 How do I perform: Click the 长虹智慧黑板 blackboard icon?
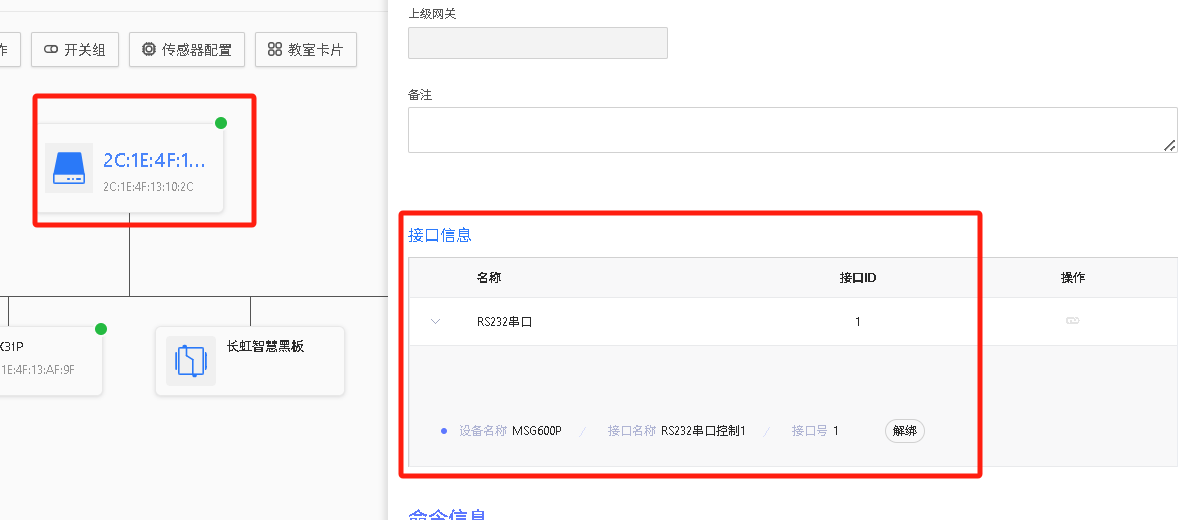pos(191,360)
